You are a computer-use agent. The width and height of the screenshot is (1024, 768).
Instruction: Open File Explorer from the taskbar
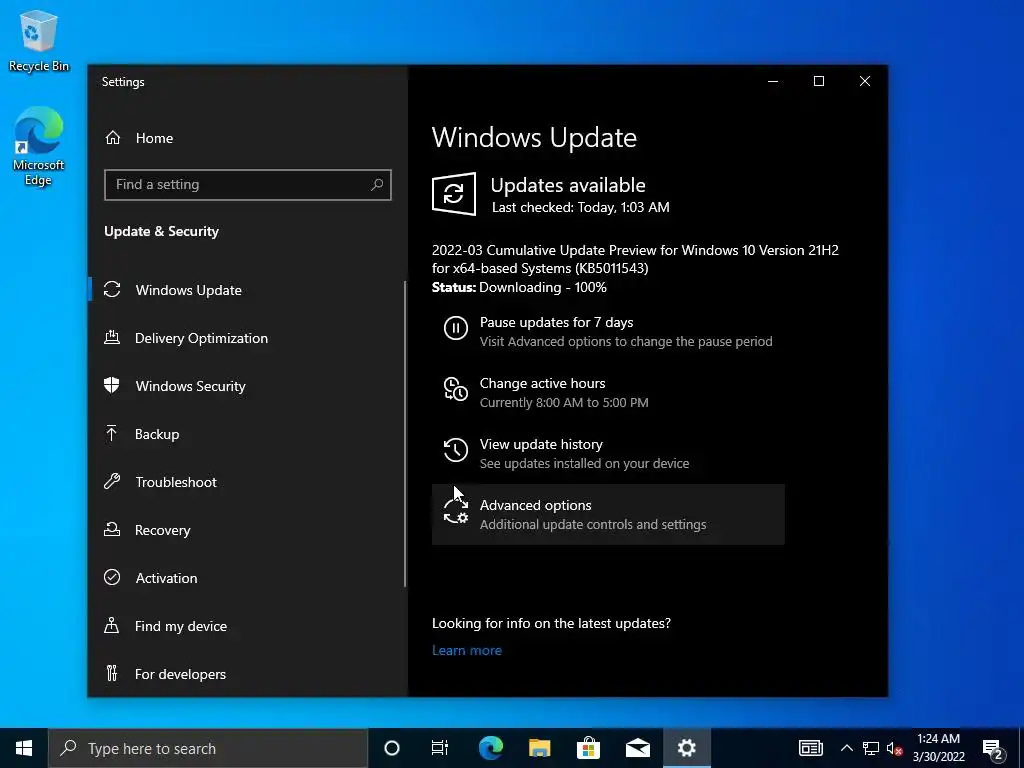[539, 748]
